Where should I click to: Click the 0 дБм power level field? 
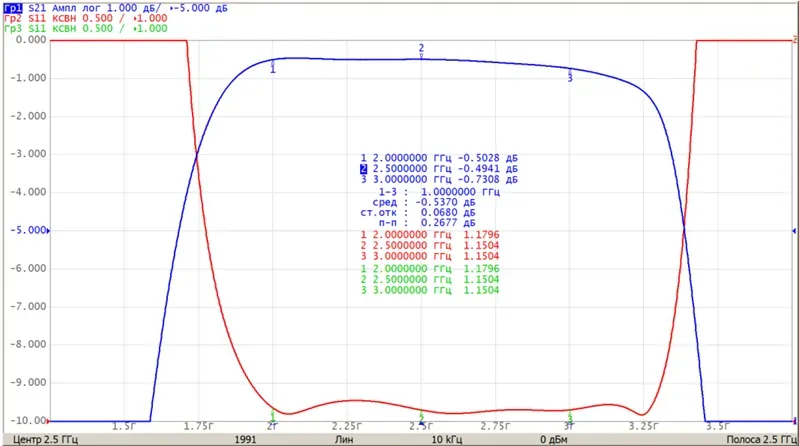pos(554,439)
